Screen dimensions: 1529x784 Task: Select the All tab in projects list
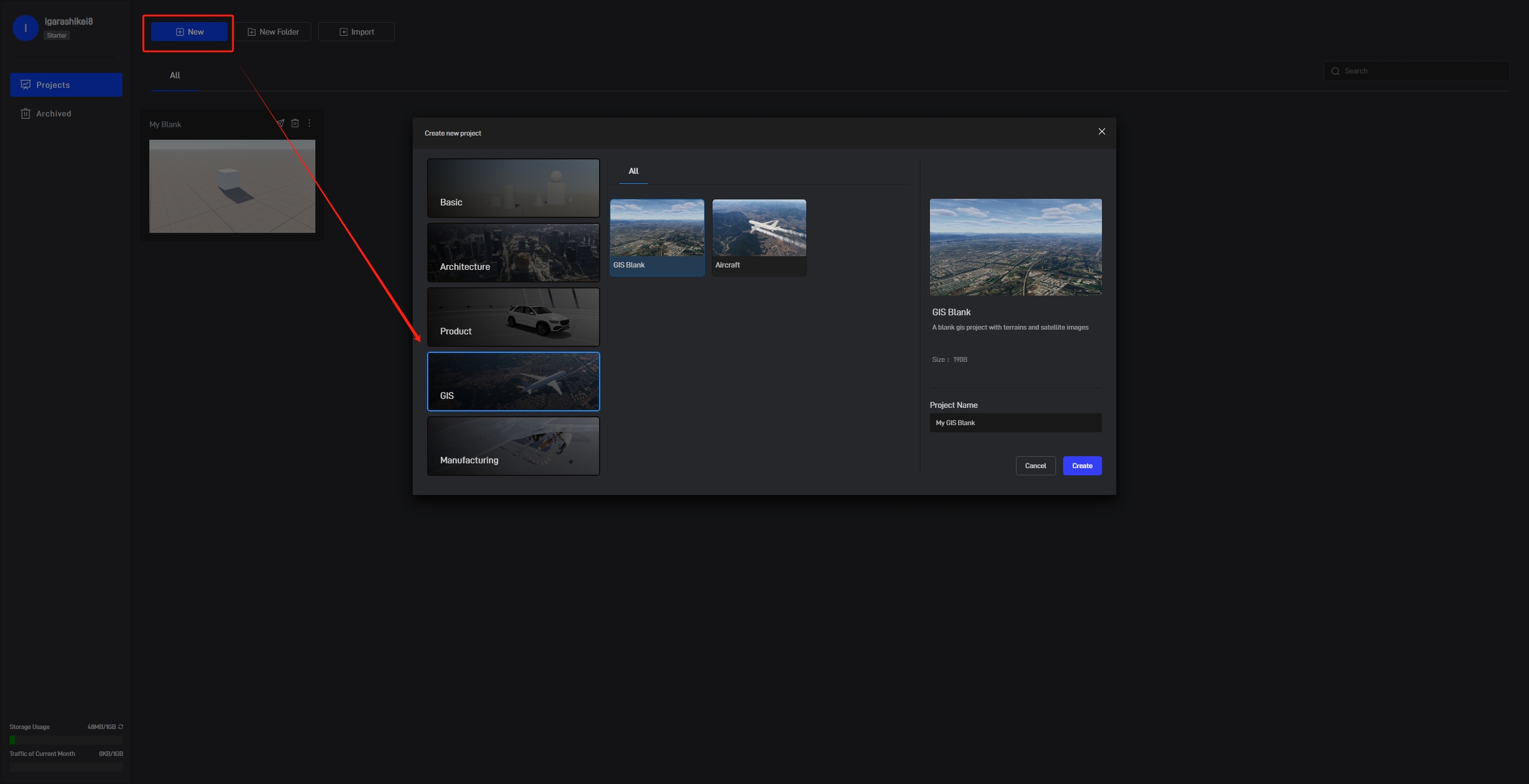(x=175, y=75)
